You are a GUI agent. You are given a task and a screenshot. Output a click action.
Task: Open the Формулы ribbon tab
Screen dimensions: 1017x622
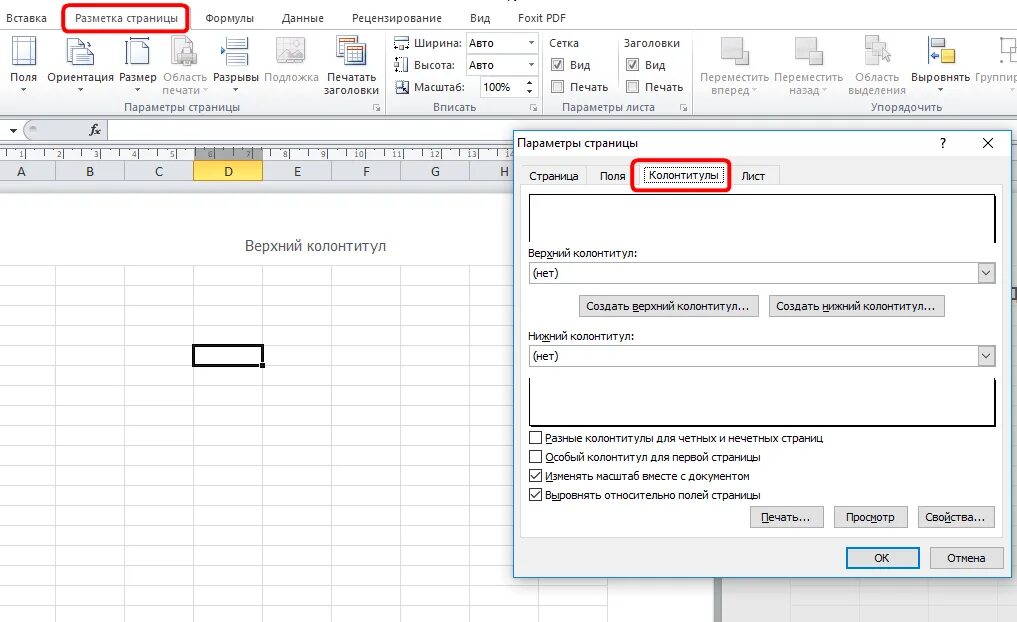point(230,18)
